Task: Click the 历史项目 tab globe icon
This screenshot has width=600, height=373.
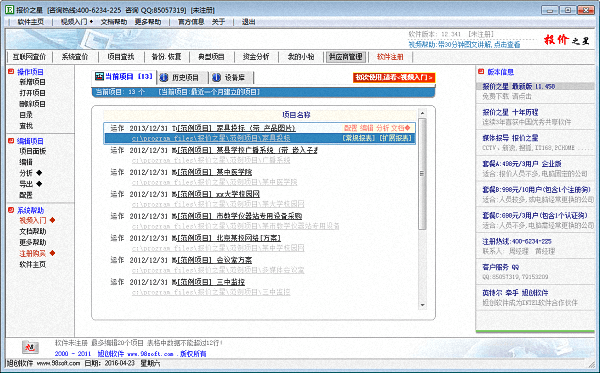Action: [164, 78]
